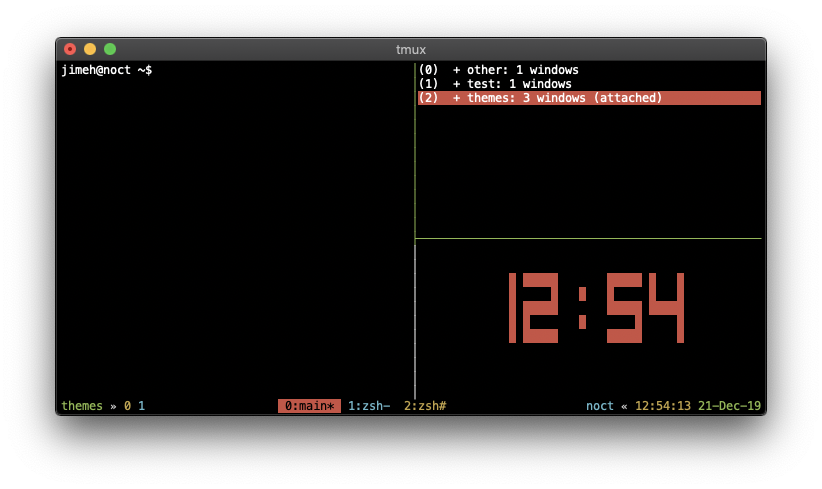Switch to the 2:zsh# window tab

425,406
